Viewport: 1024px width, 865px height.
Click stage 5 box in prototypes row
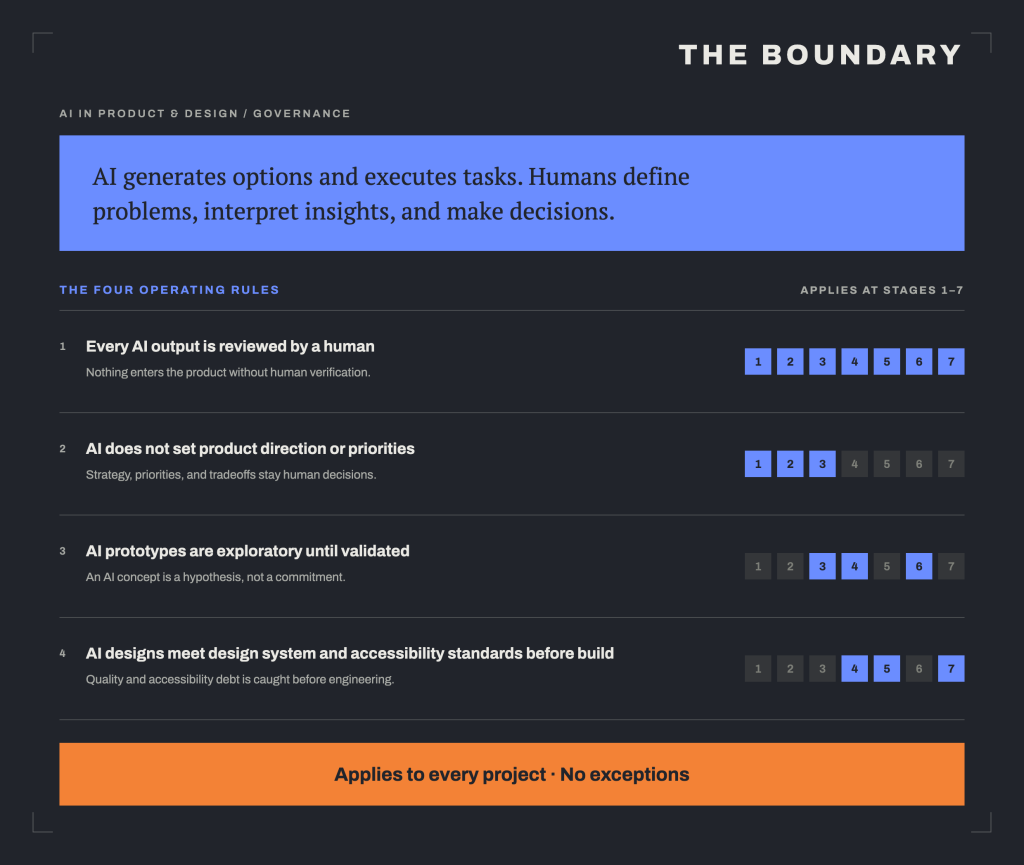point(886,566)
